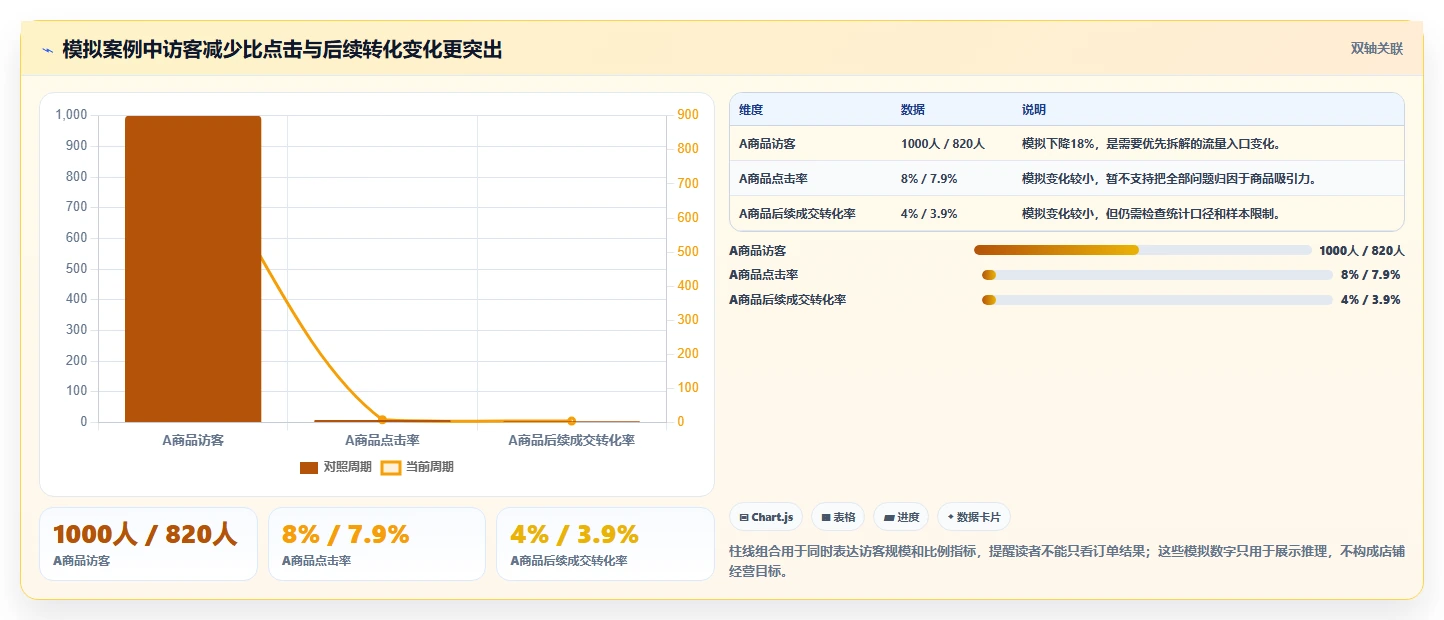The height and width of the screenshot is (620, 1444).
Task: Select the 表格 tag chip
Action: (x=838, y=517)
